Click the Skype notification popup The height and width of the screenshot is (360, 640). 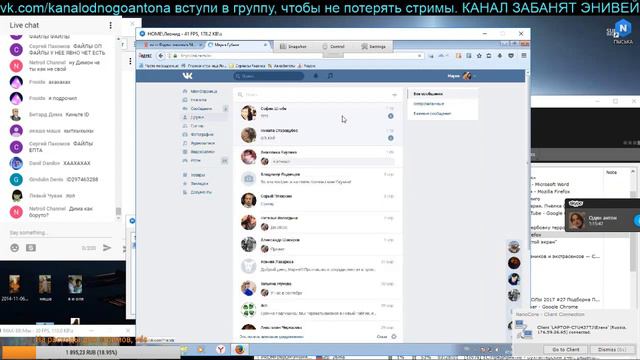[x=602, y=216]
